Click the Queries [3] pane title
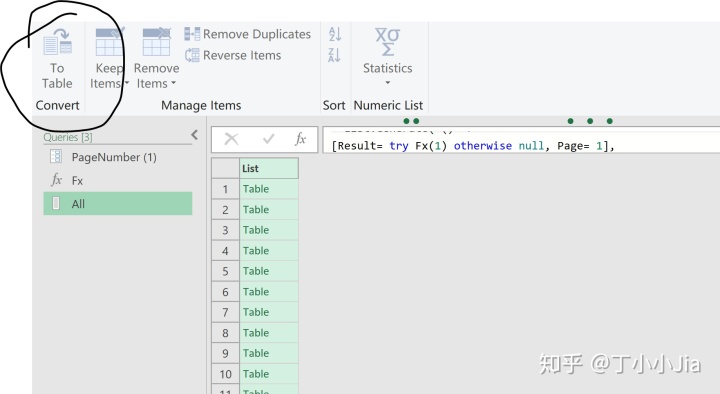The image size is (720, 394). pyautogui.click(x=68, y=137)
